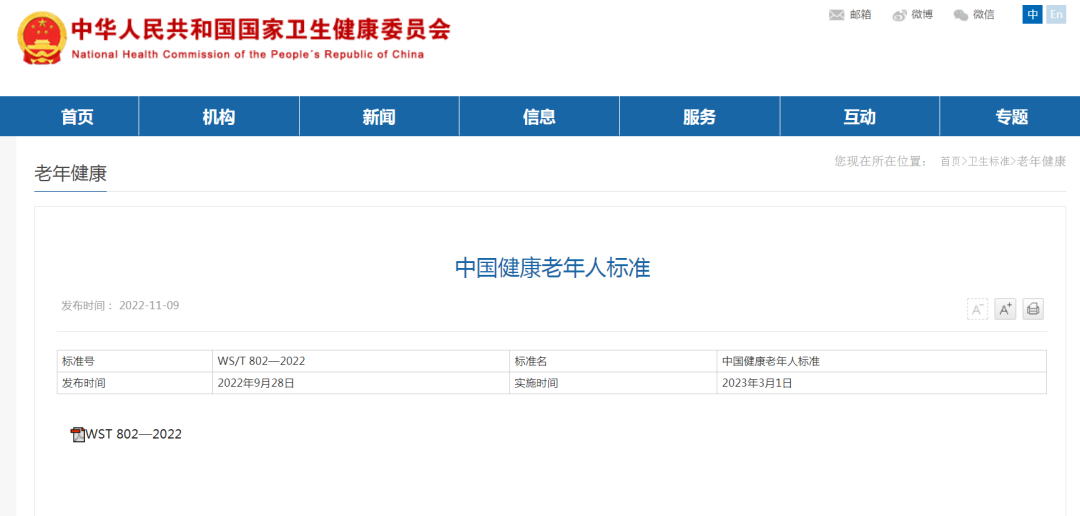Open the 机构 navigation menu
This screenshot has height=516, width=1080.
(x=218, y=117)
